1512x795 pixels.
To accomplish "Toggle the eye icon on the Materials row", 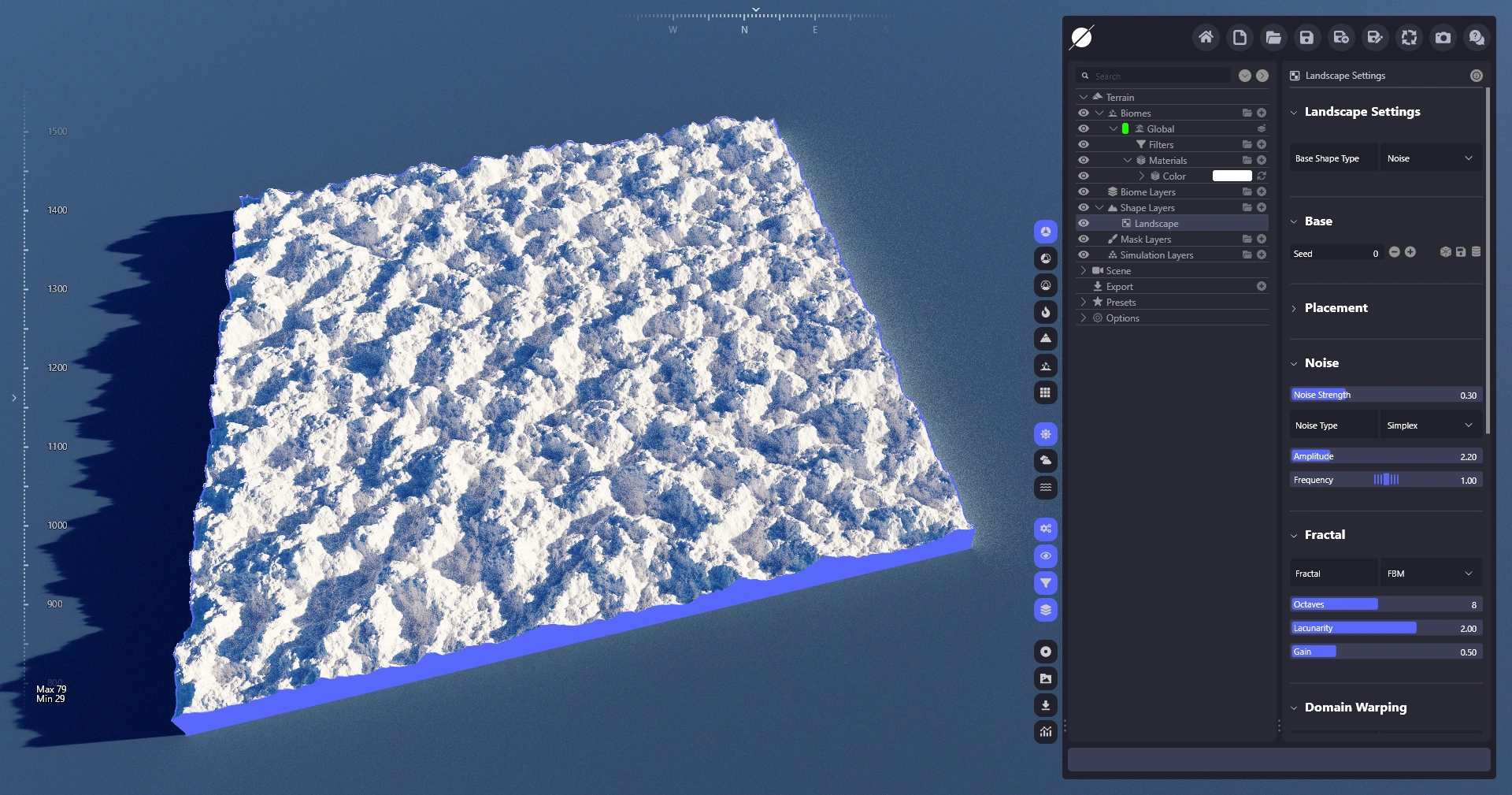I will tap(1084, 160).
